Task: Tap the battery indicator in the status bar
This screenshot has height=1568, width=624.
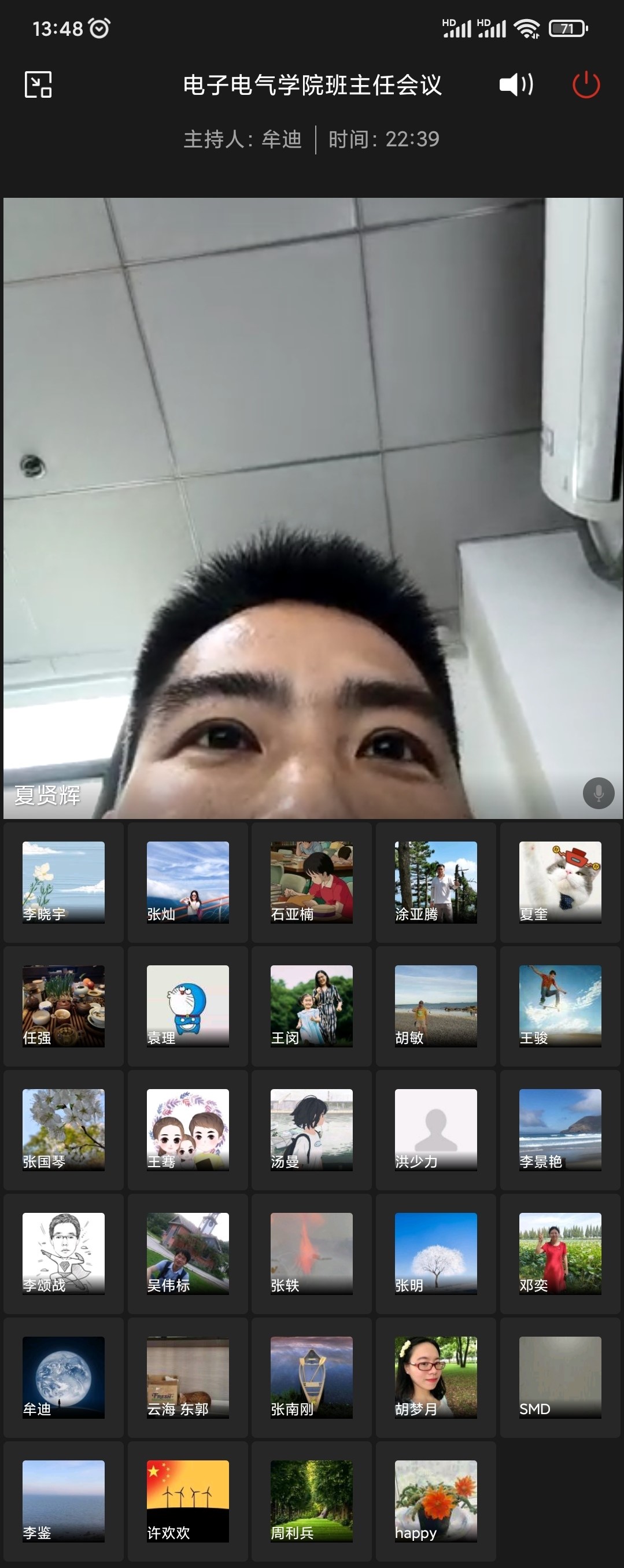Action: coord(567,28)
